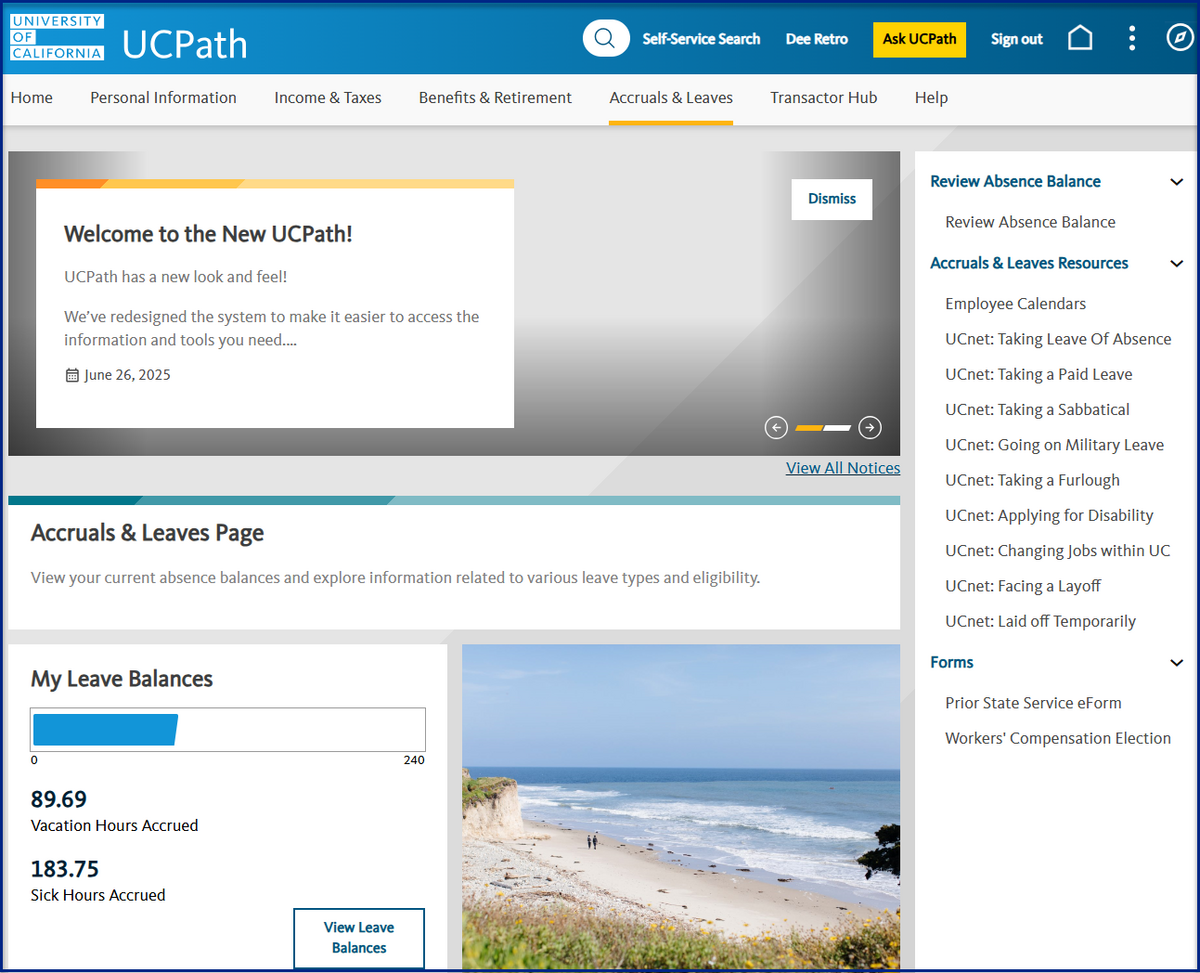1200x973 pixels.
Task: Select the second carousel indicator bar
Action: click(x=837, y=428)
